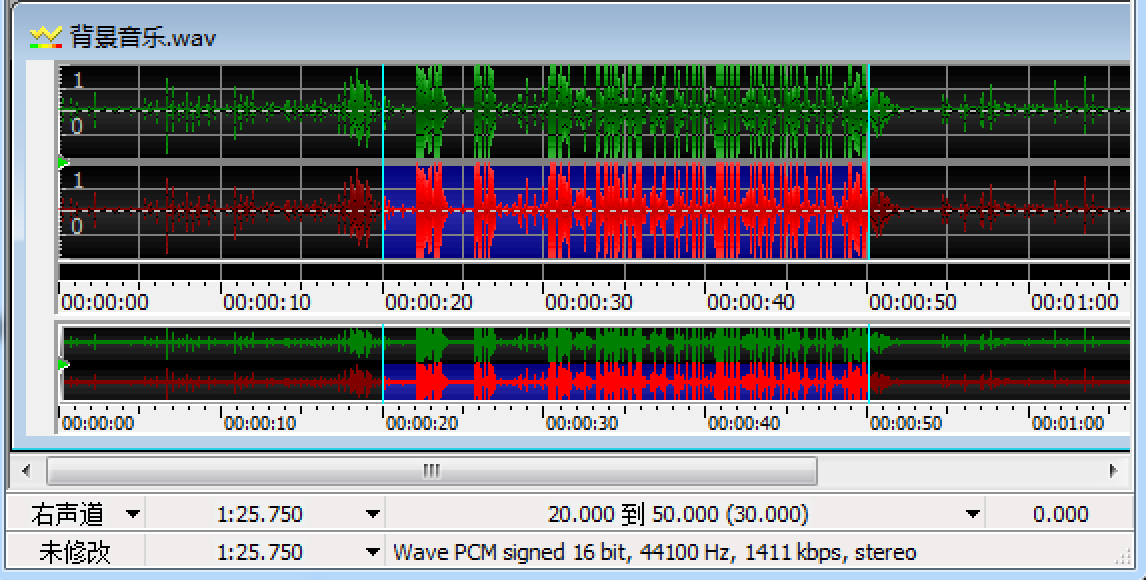Viewport: 1146px width, 580px height.
Task: Click the Wave PCM format info text
Action: click(654, 552)
